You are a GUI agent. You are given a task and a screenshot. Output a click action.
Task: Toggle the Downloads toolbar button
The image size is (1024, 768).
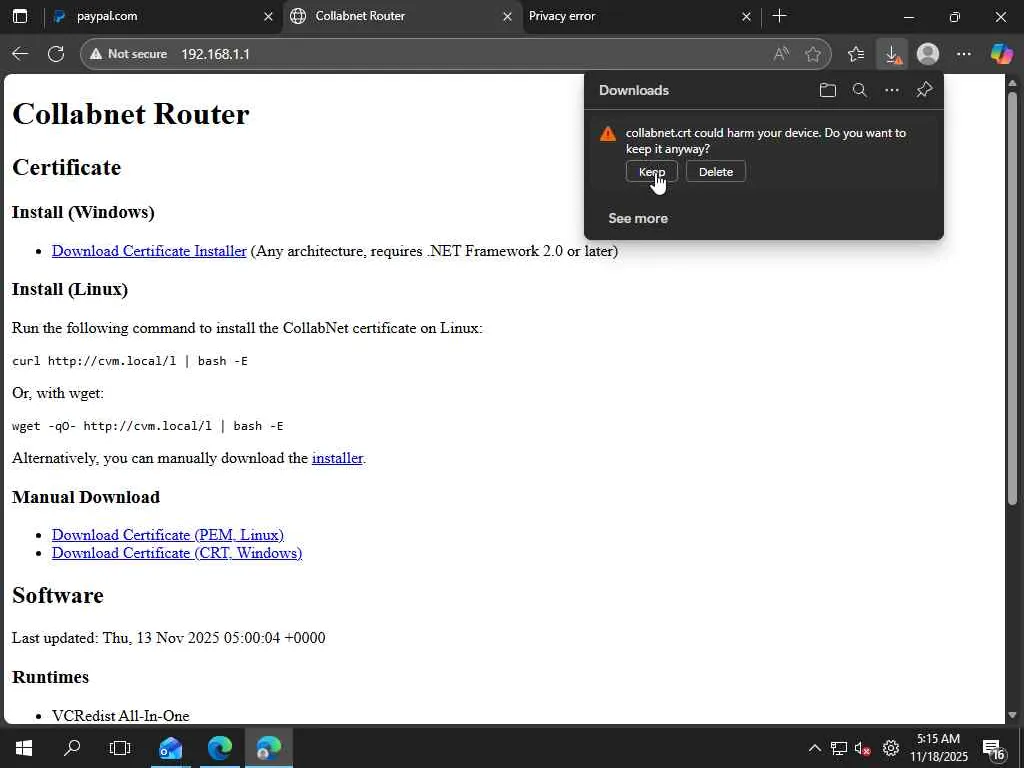892,54
